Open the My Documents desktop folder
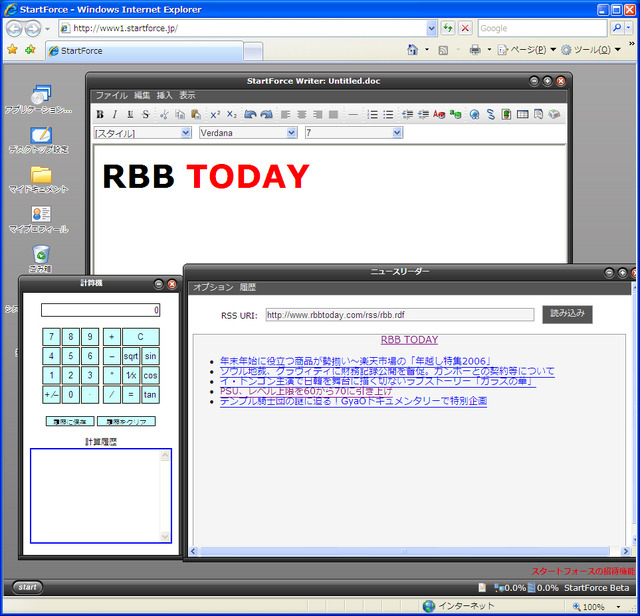 click(39, 180)
